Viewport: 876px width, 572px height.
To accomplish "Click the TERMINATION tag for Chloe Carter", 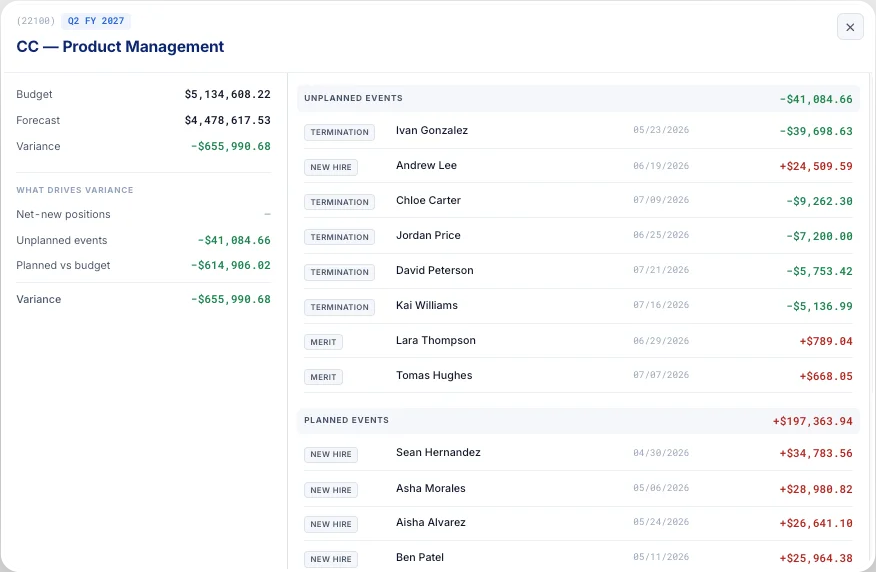I will pos(339,202).
